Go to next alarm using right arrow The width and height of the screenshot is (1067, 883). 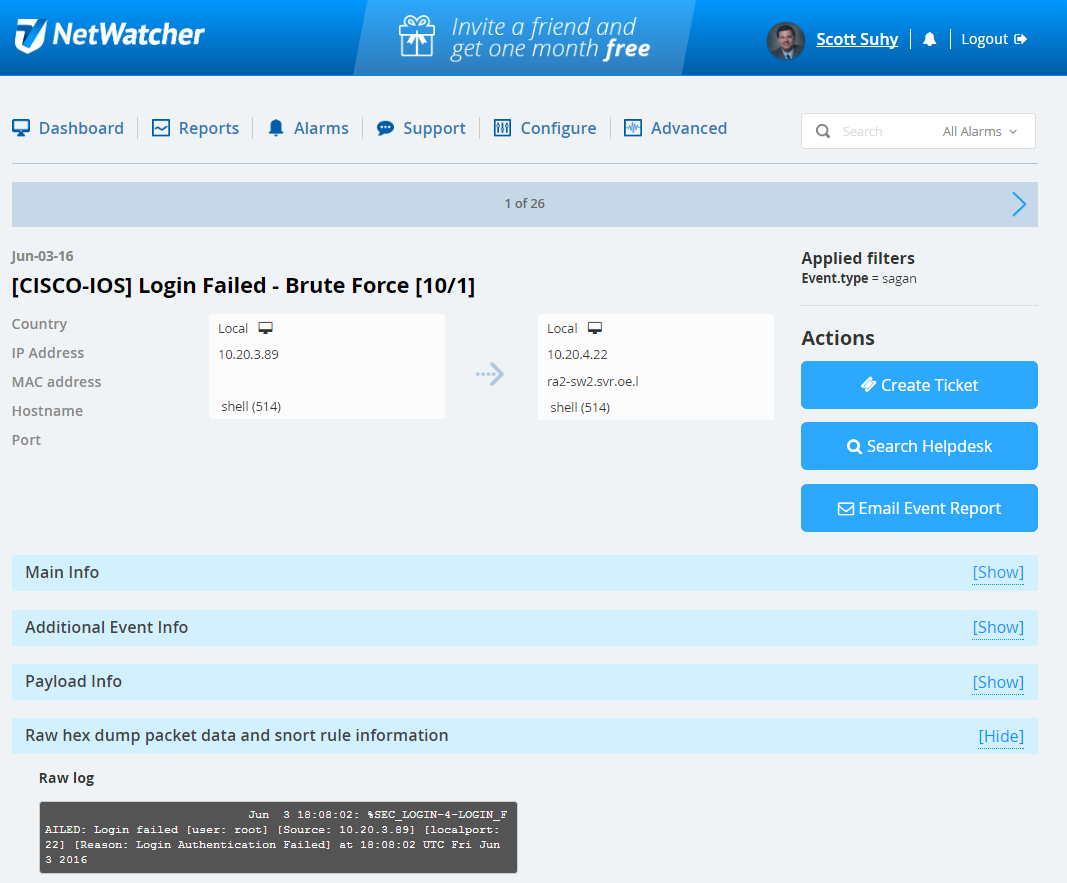(x=1018, y=204)
